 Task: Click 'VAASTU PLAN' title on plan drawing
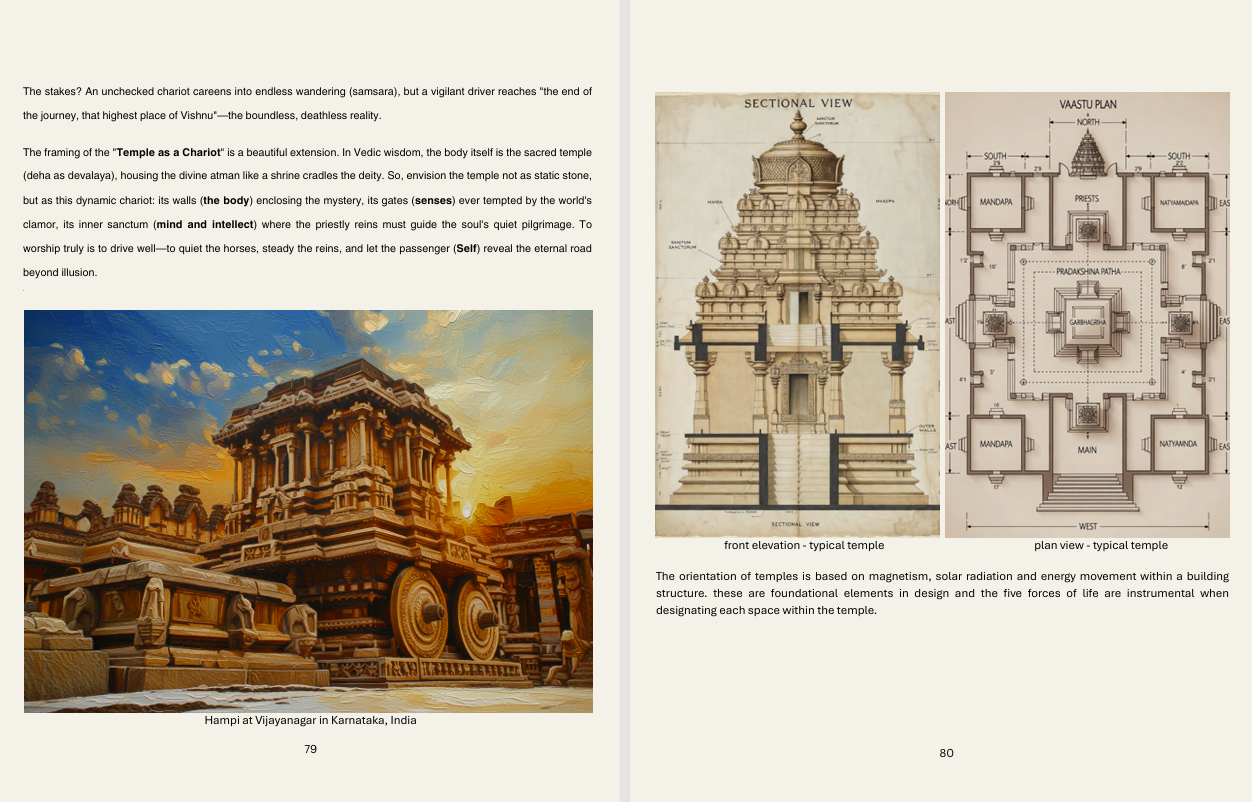point(1088,104)
